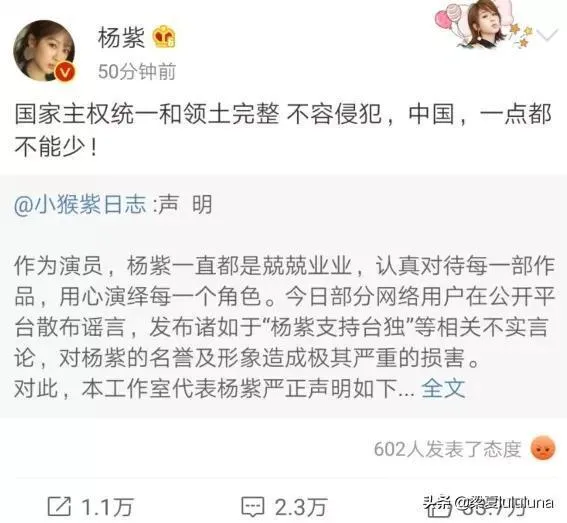Open repost count 1.1万
The width and height of the screenshot is (567, 523).
pyautogui.click(x=107, y=507)
